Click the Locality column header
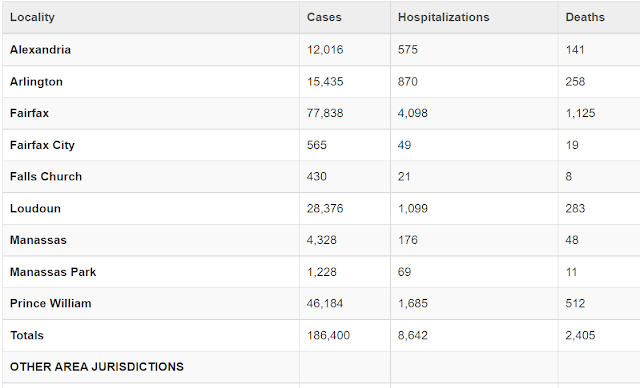This screenshot has width=640, height=388. (32, 17)
